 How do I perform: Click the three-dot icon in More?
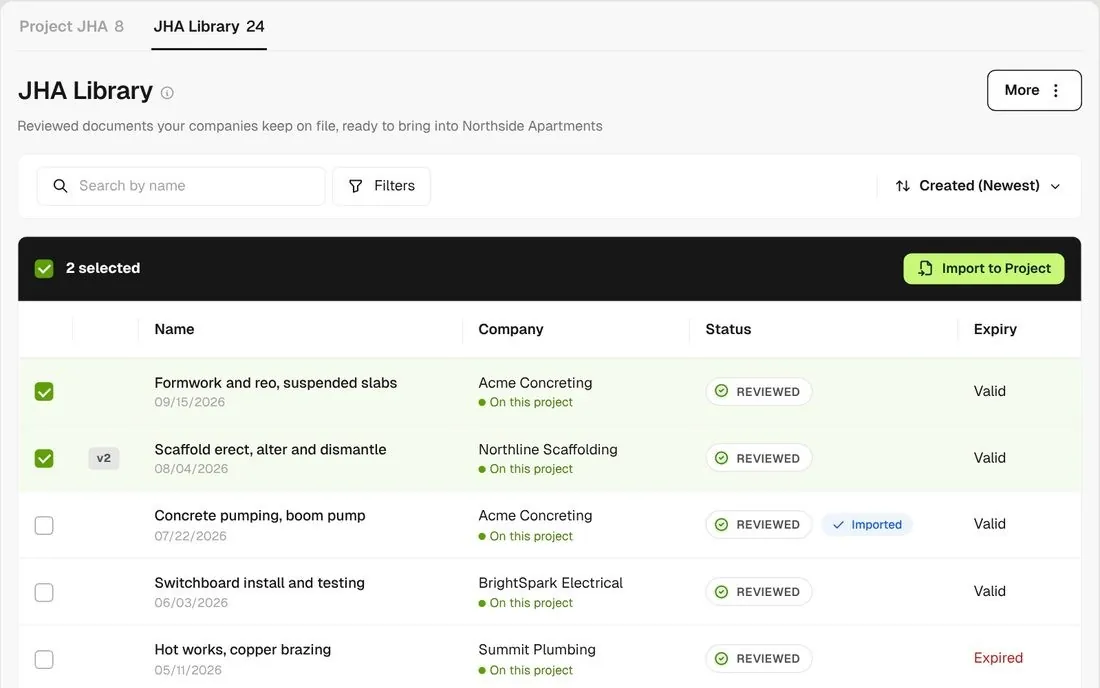[x=1056, y=90]
